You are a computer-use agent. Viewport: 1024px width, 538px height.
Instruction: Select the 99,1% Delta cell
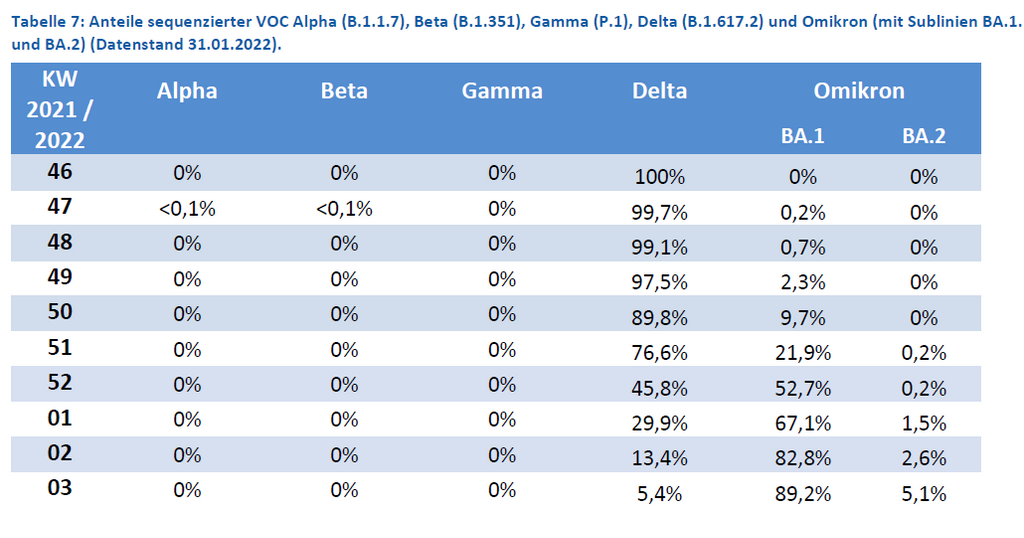pos(660,247)
